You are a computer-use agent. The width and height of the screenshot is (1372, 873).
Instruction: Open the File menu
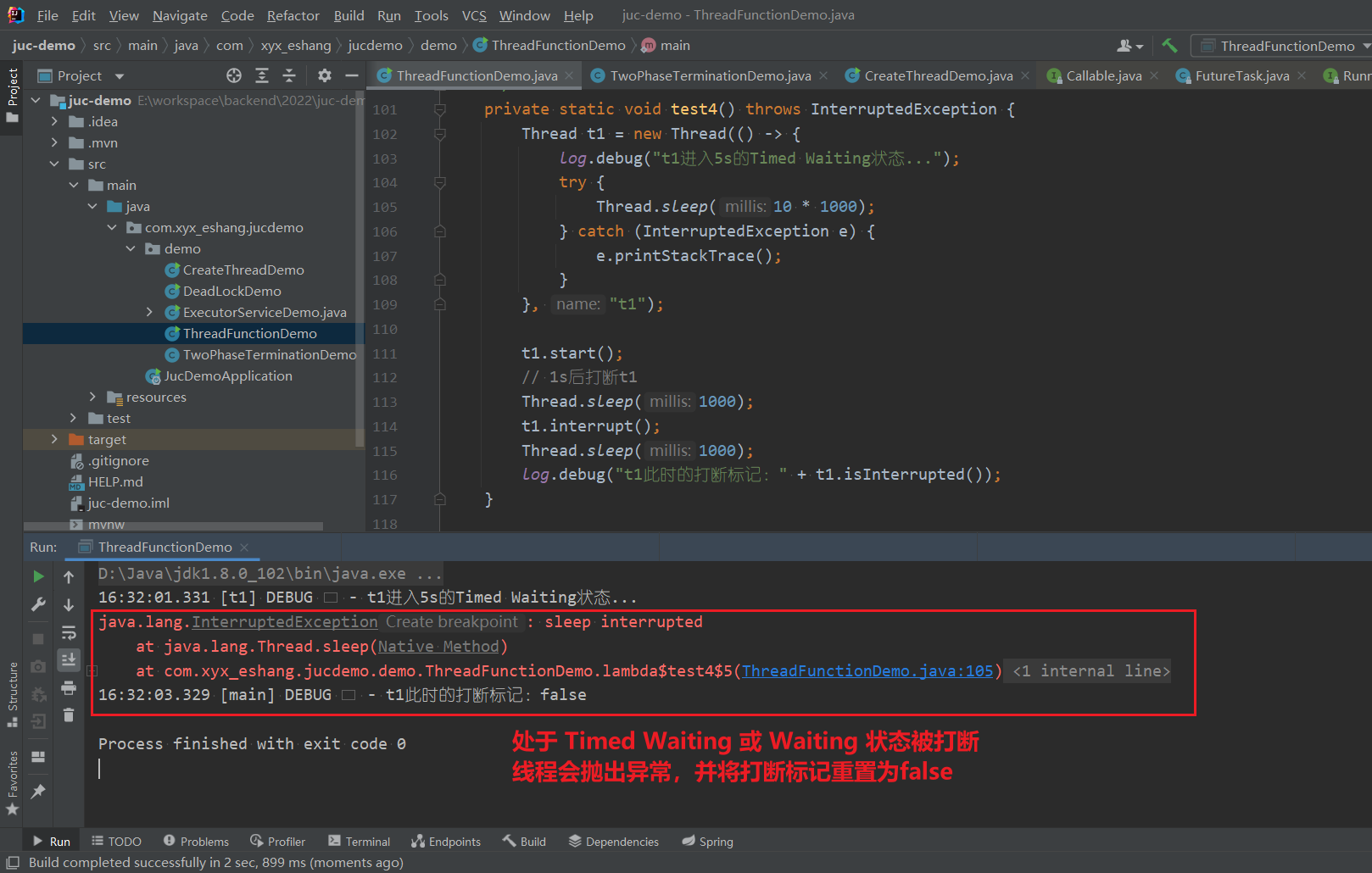point(47,15)
